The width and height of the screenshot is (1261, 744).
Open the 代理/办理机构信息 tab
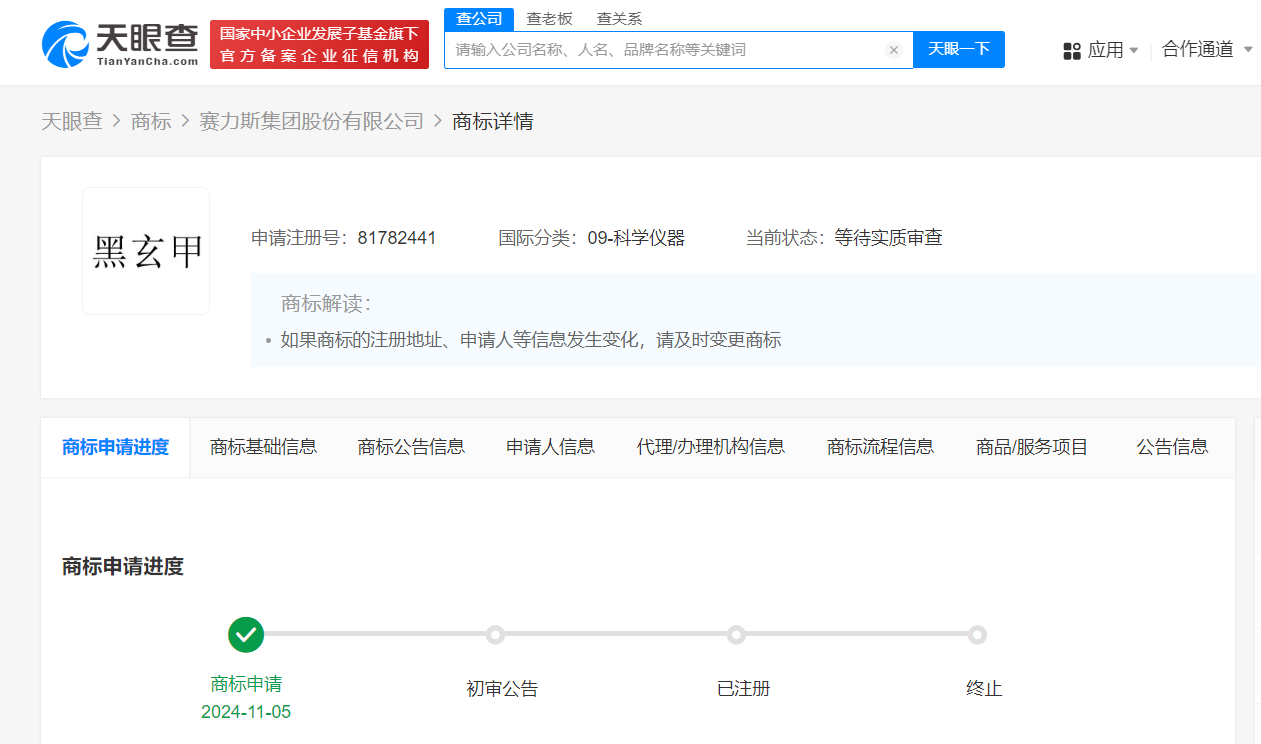710,447
